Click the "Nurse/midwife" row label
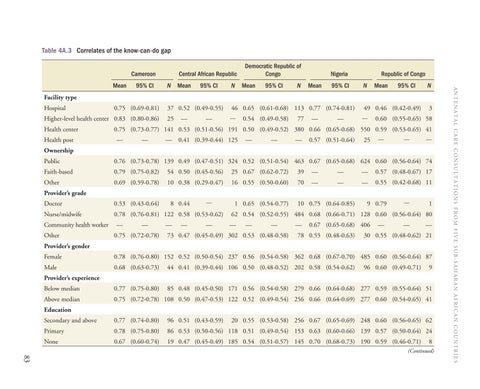This screenshot has width=480, height=389. (x=63, y=214)
